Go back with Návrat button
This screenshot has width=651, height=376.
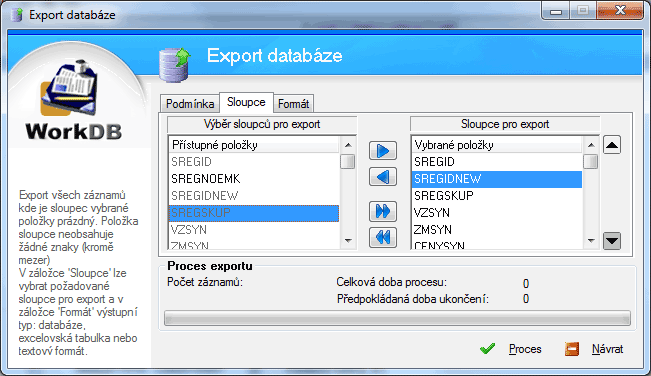tap(607, 349)
